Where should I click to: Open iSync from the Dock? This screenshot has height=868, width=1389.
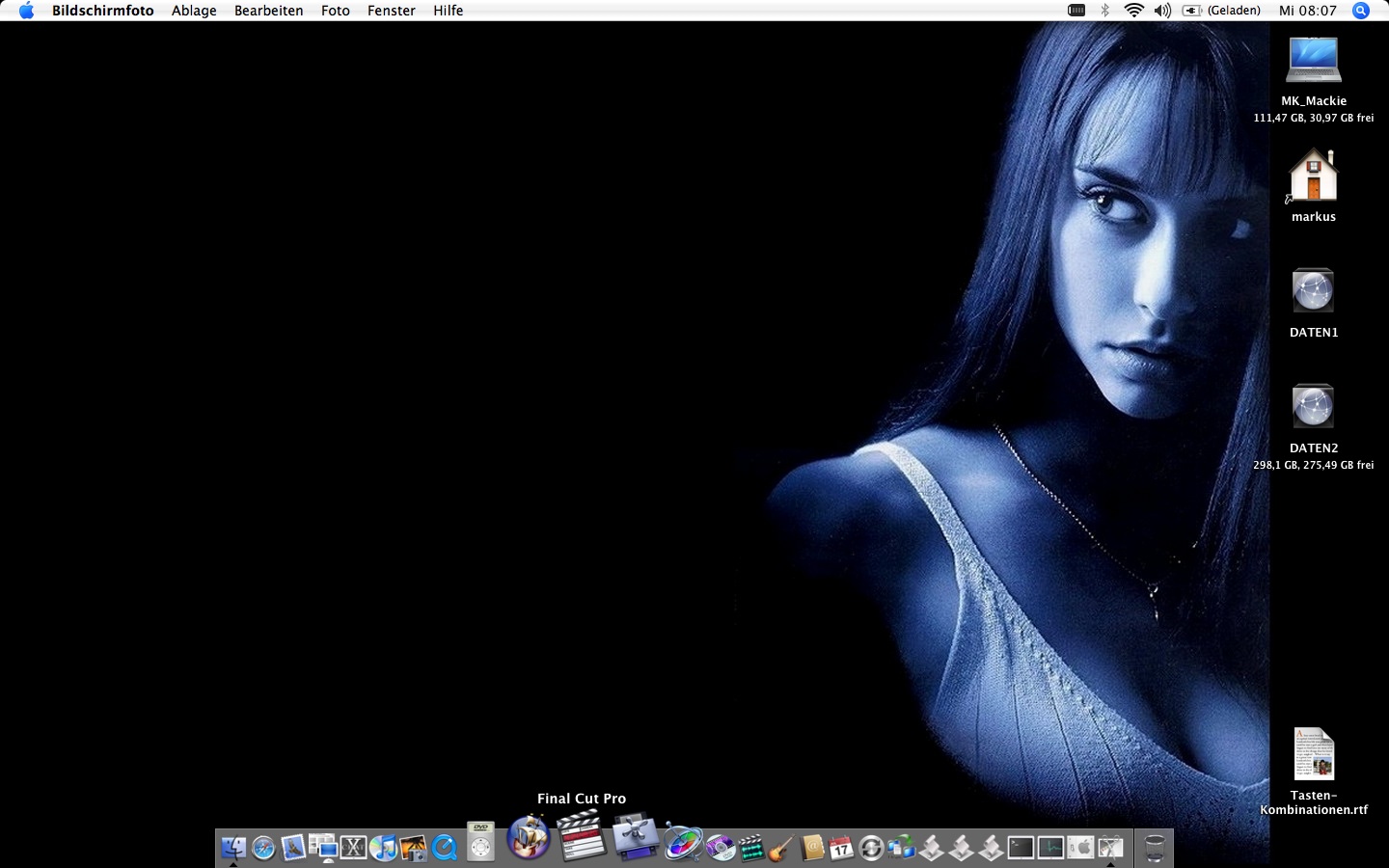(x=871, y=848)
